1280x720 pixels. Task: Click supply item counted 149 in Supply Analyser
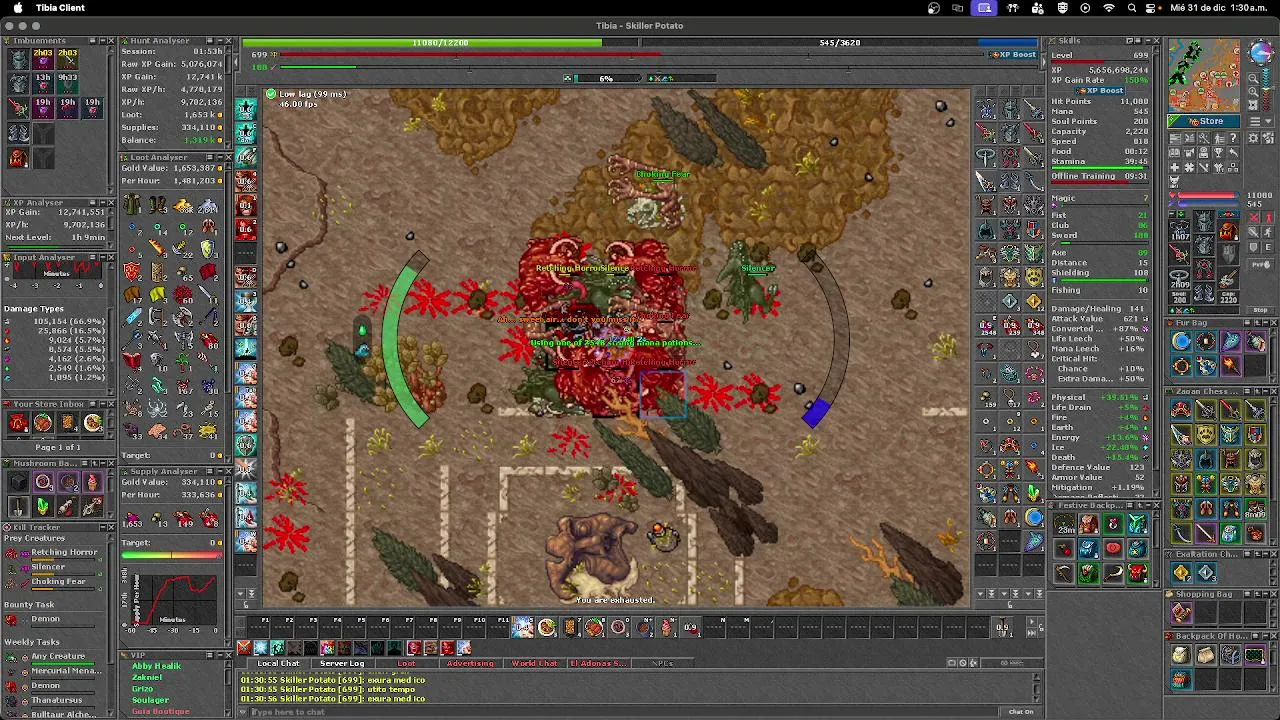pyautogui.click(x=183, y=518)
